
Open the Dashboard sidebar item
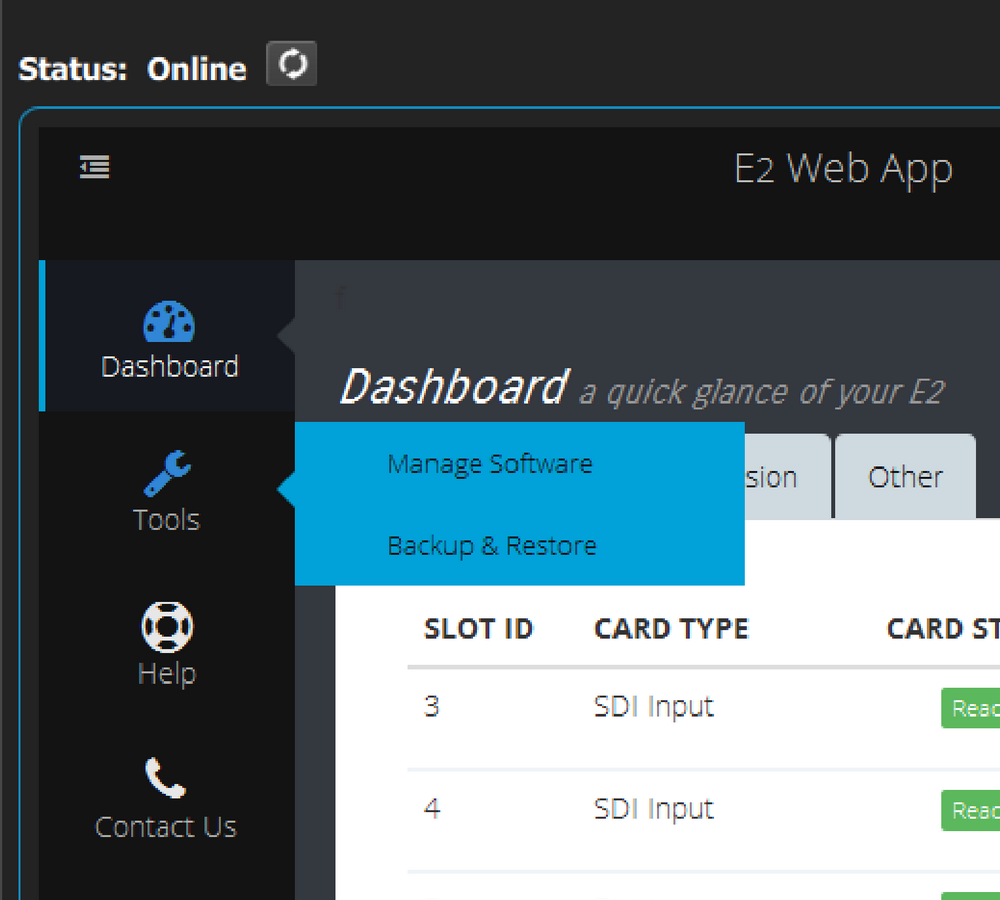pyautogui.click(x=169, y=336)
